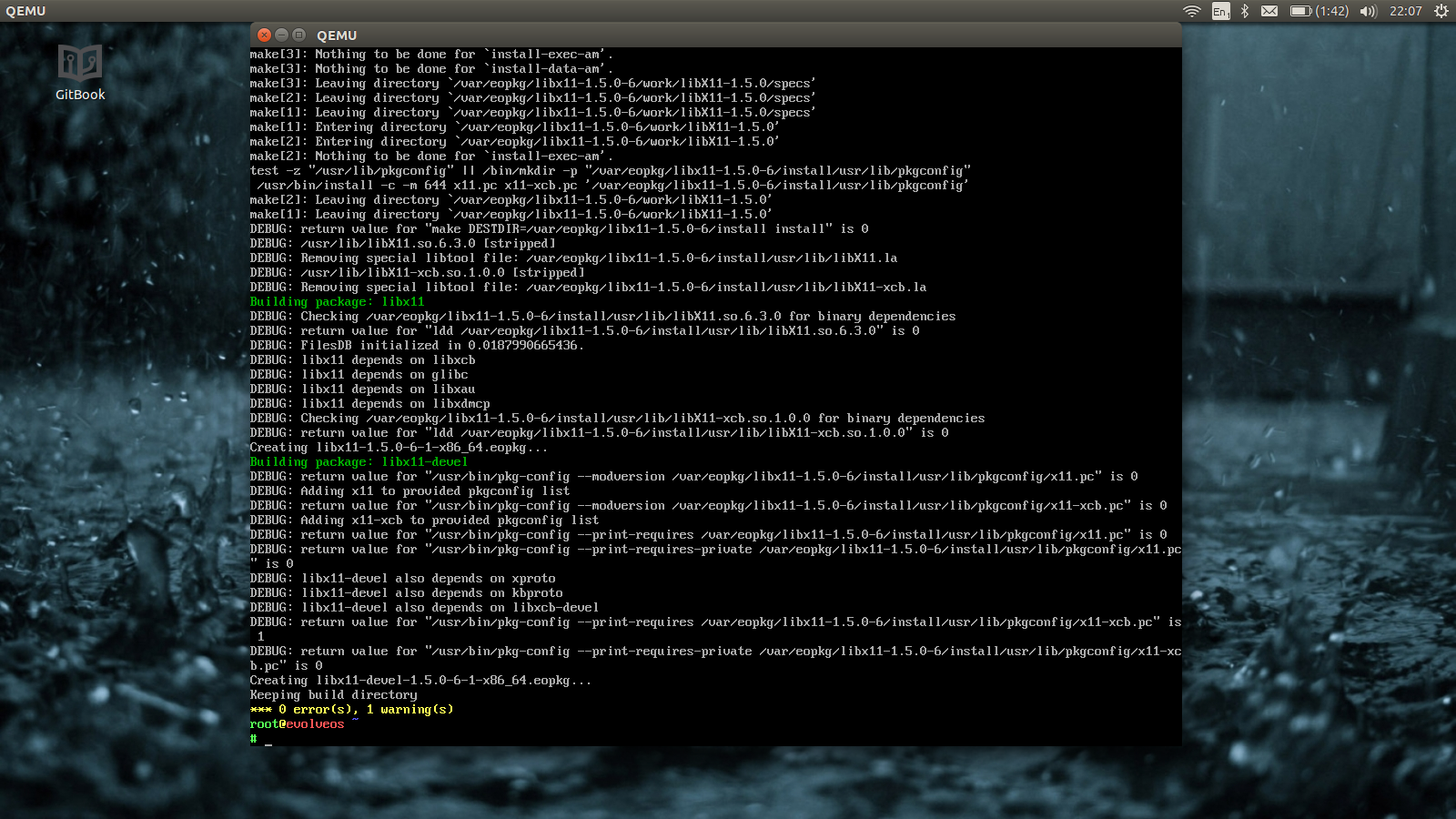Viewport: 1456px width, 819px height.
Task: Open the clock showing 22:07
Action: [1406, 11]
